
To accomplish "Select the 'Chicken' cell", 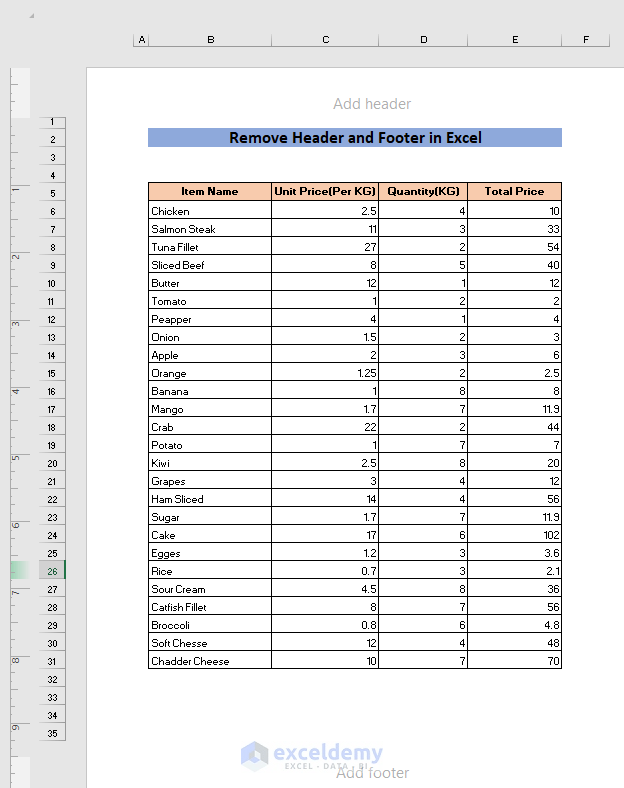I will coord(210,211).
